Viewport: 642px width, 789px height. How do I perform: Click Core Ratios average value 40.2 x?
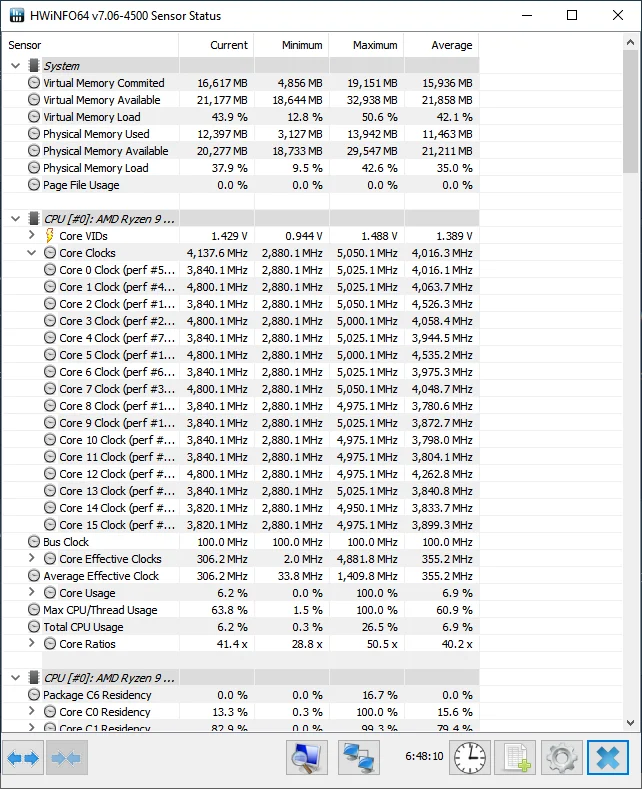457,644
